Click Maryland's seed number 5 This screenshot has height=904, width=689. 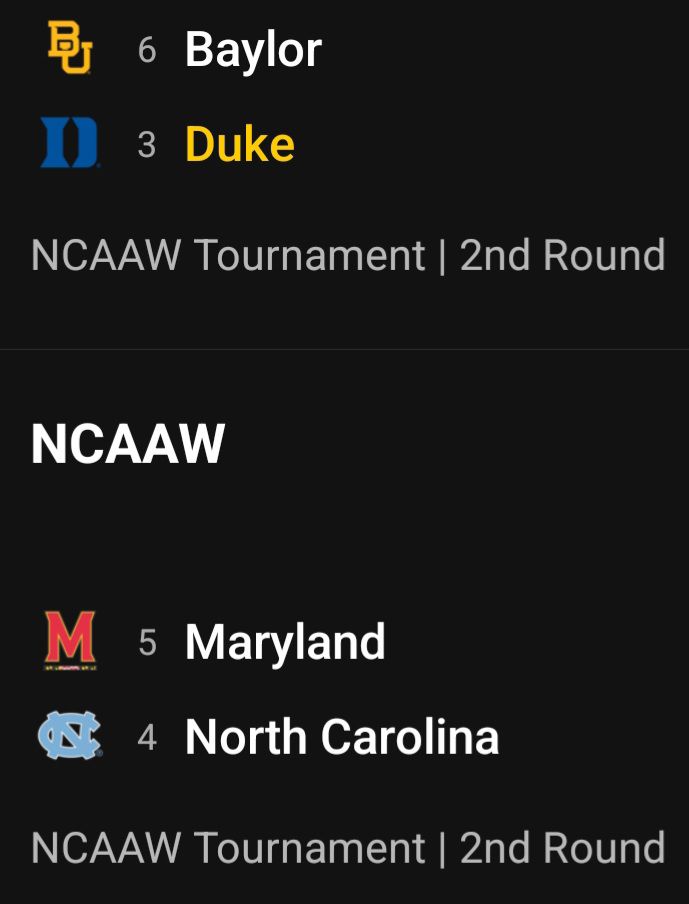(147, 642)
